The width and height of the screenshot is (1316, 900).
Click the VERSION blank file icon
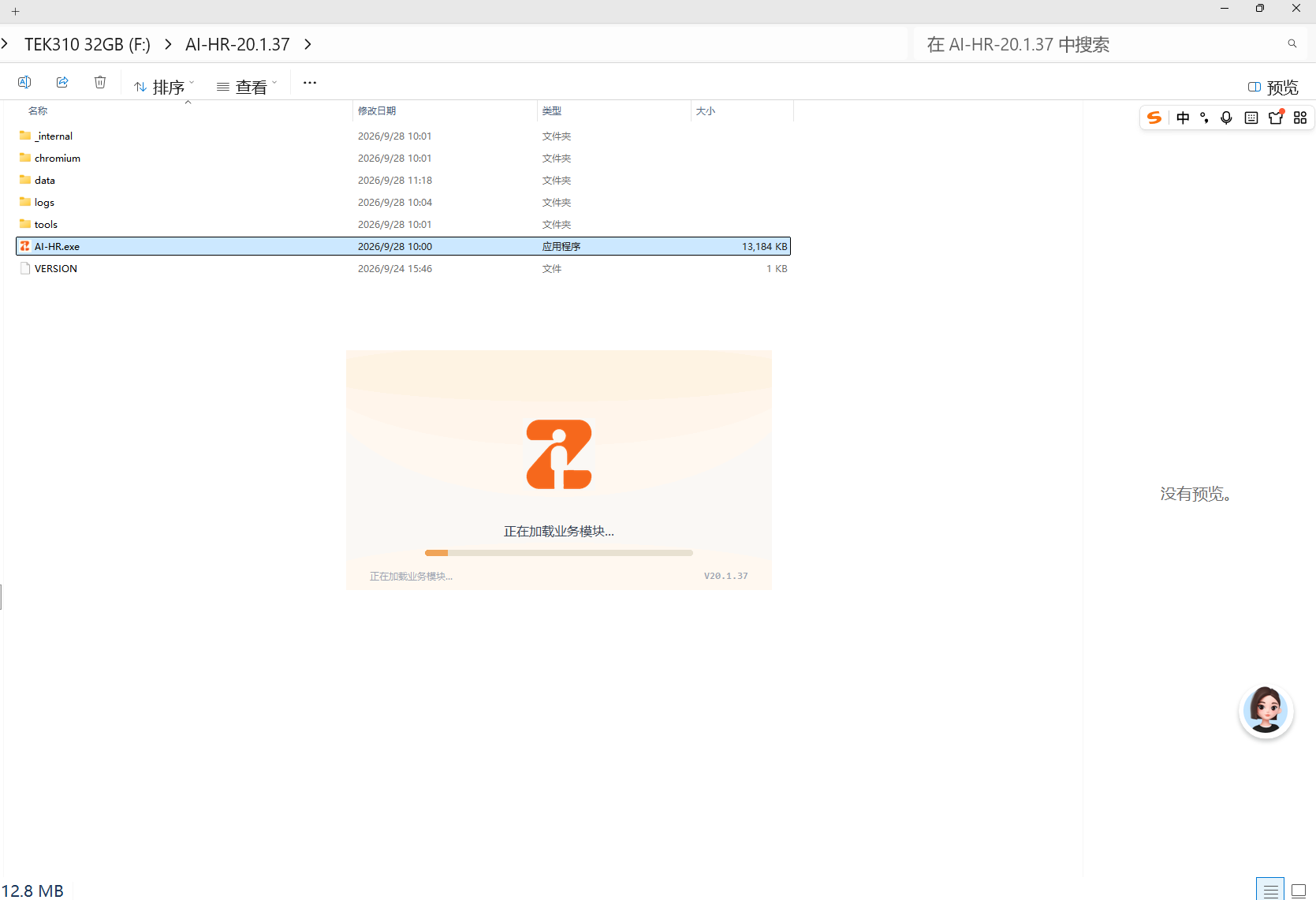click(x=25, y=268)
